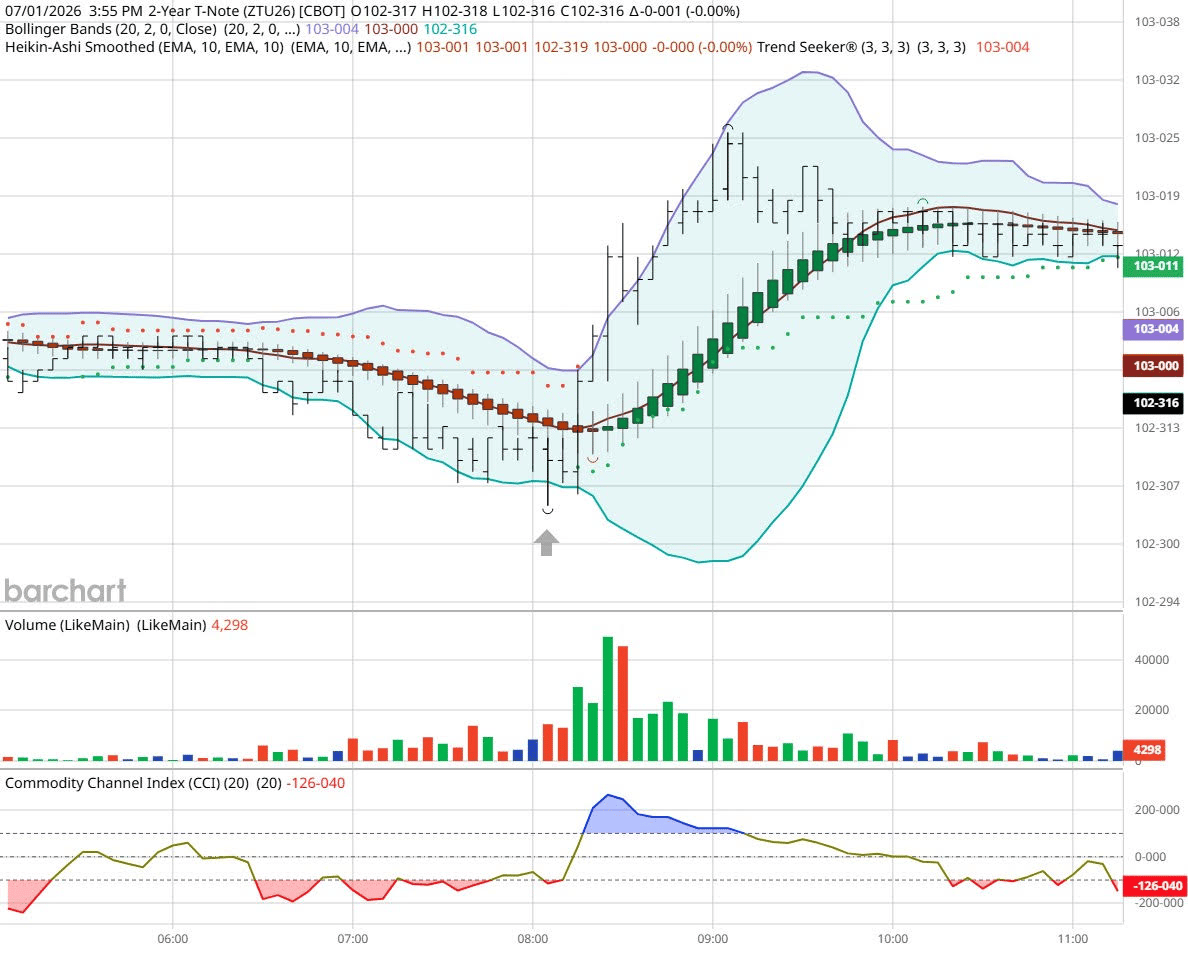Click the 102-313 price axis label

(x=1157, y=428)
